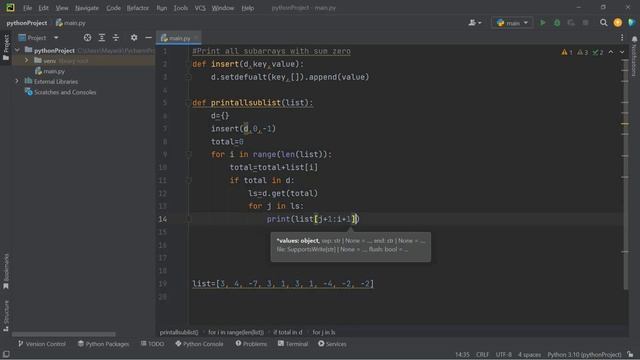
Task: Open the Run menu
Action: click(x=162, y=8)
